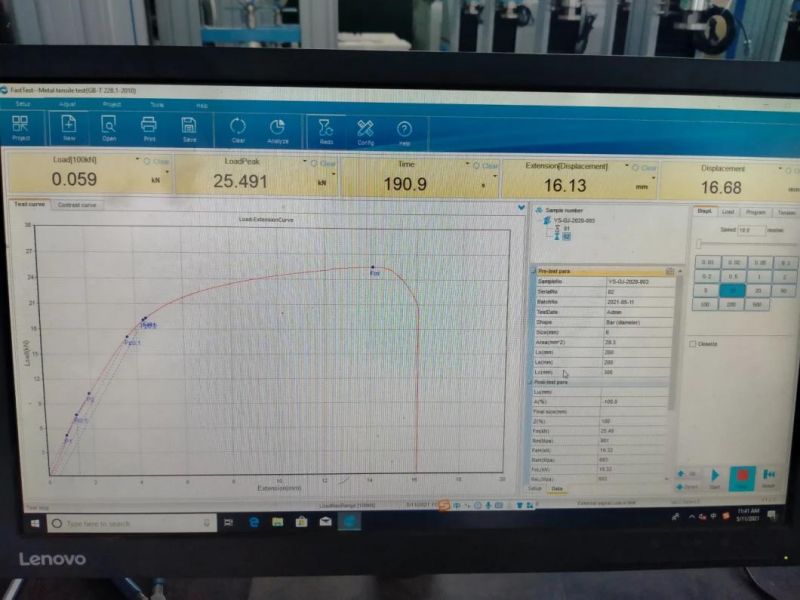Click the Windows search box
The width and height of the screenshot is (800, 600).
point(132,523)
